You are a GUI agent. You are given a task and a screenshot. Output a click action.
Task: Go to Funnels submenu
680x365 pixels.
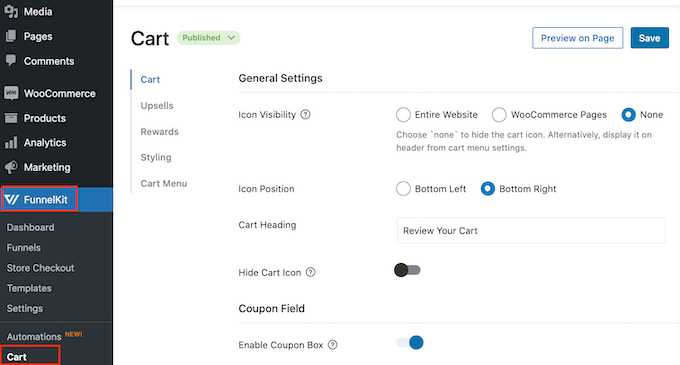click(x=23, y=248)
